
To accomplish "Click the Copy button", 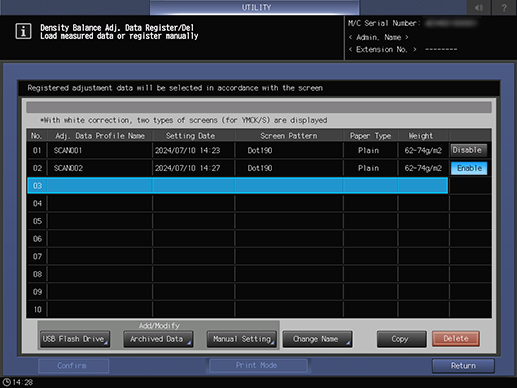I will pos(401,339).
